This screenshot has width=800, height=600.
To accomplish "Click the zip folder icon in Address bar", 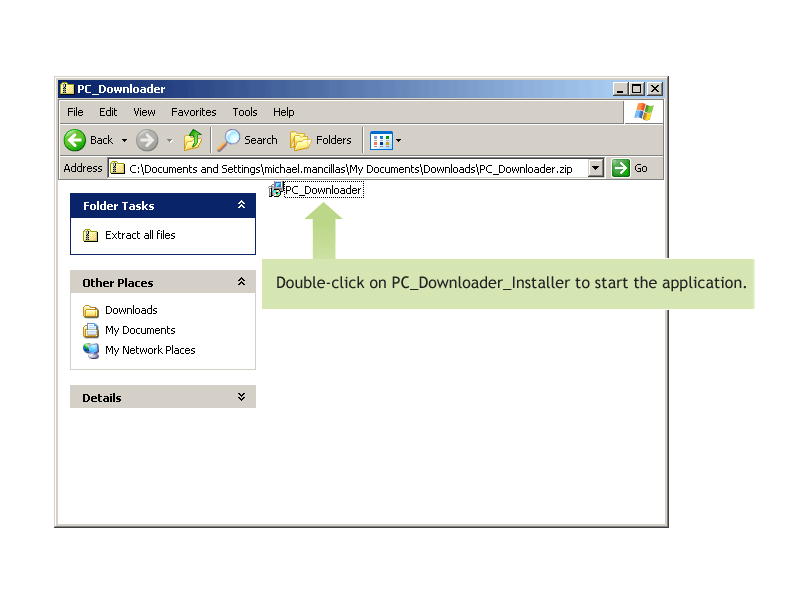I will pos(118,167).
